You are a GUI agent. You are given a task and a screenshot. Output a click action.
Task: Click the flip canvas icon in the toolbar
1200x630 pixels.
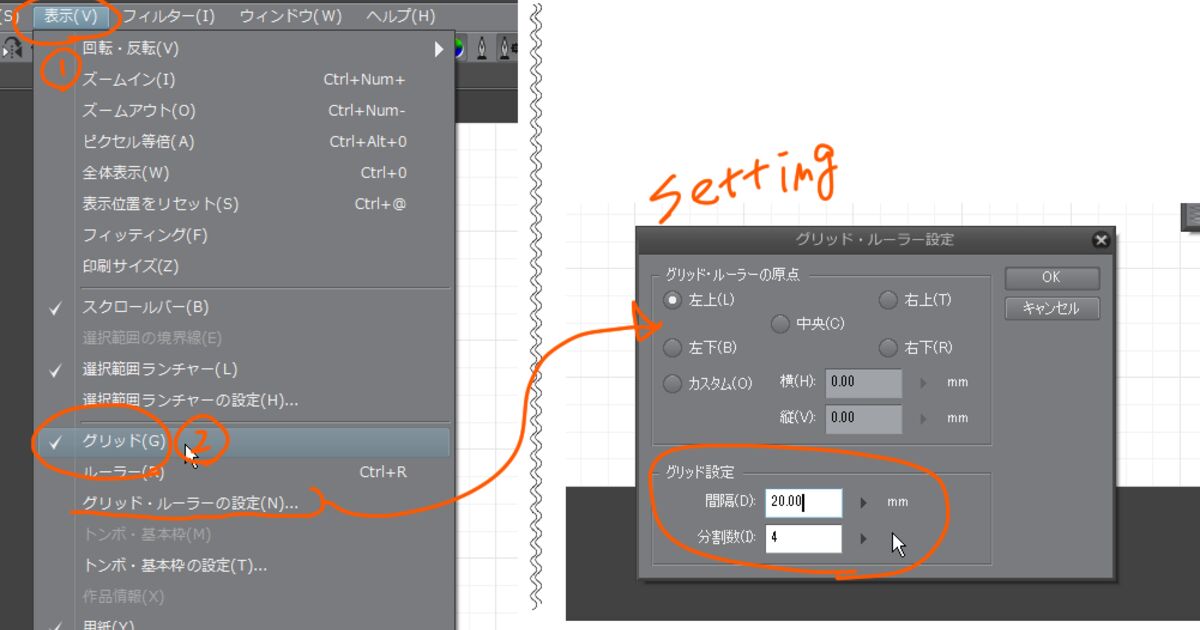[x=14, y=47]
